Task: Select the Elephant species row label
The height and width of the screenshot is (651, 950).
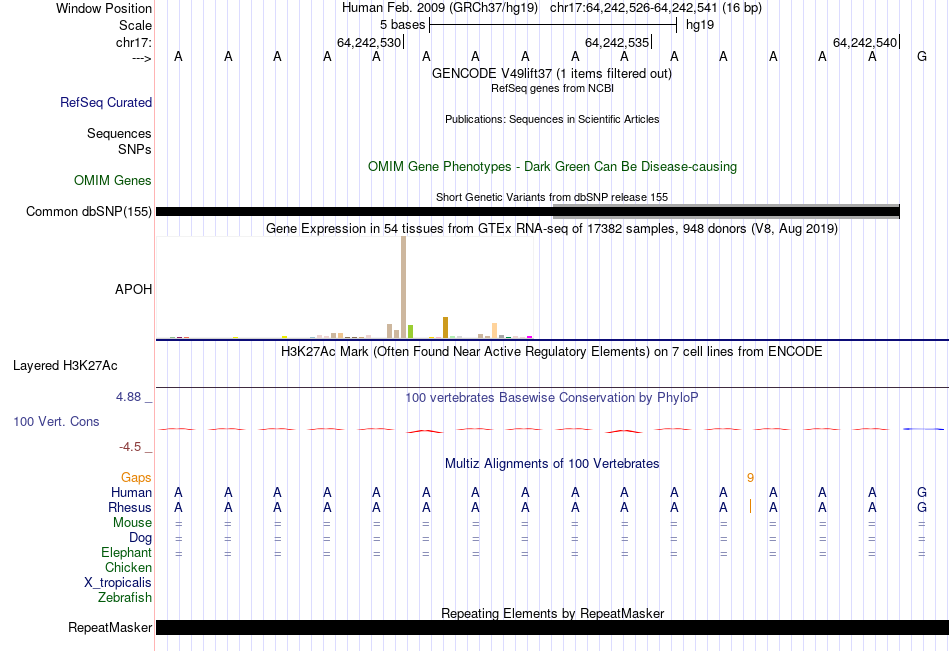Action: pyautogui.click(x=126, y=552)
